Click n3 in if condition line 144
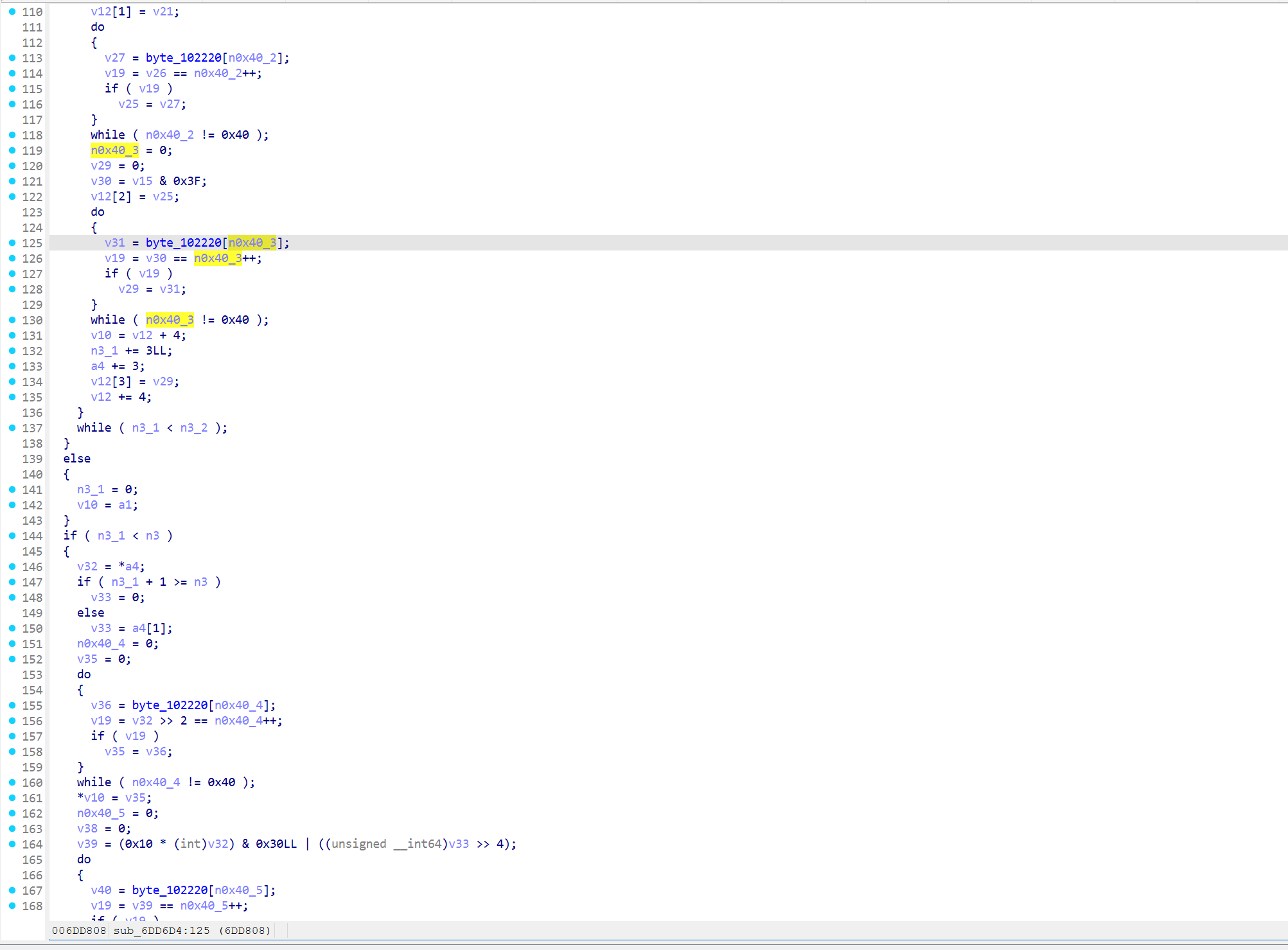The height and width of the screenshot is (950, 1288). pos(153,536)
